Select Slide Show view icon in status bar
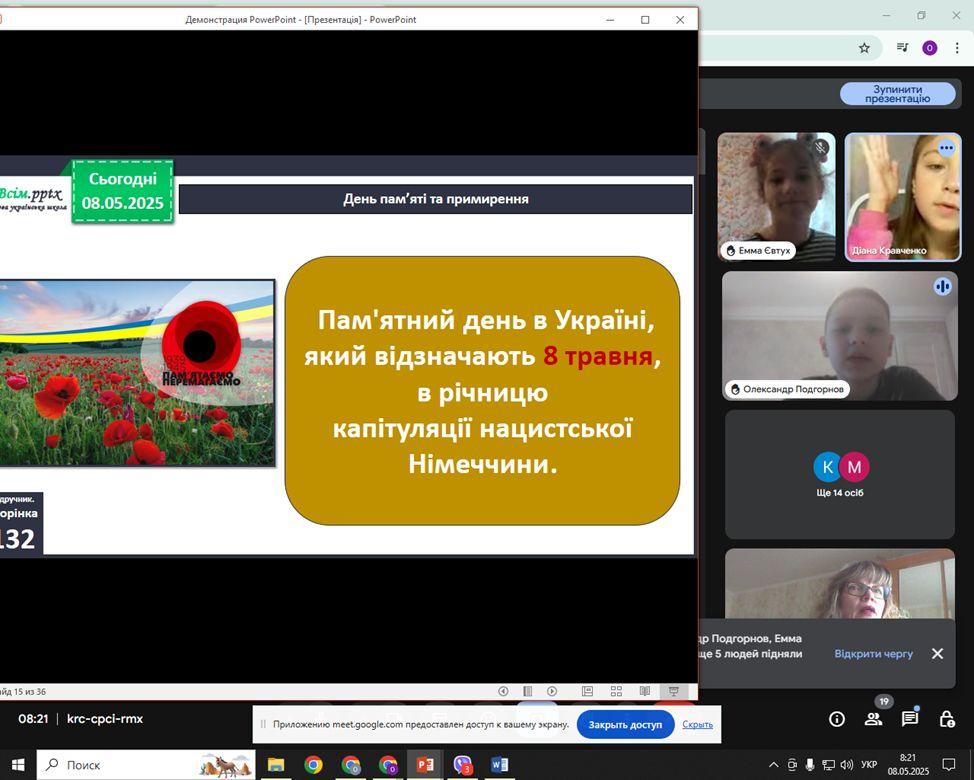This screenshot has height=780, width=974. point(674,691)
